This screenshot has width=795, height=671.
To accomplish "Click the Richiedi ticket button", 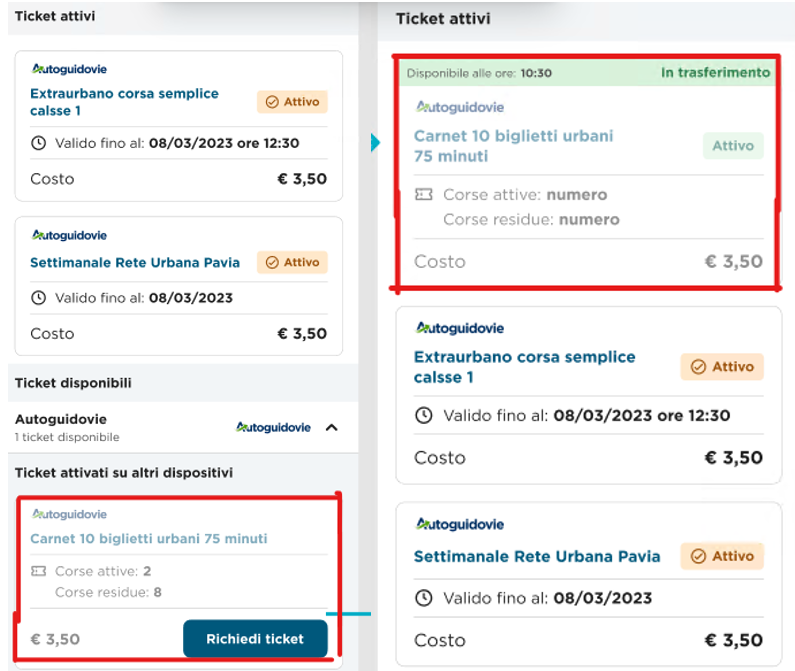I will pyautogui.click(x=255, y=639).
